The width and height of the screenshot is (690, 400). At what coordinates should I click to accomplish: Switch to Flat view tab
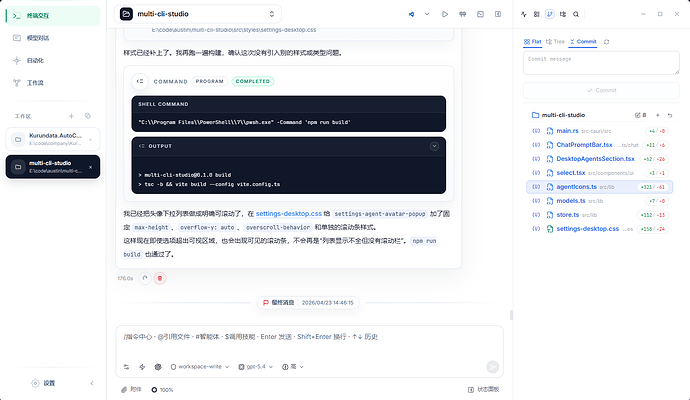pyautogui.click(x=532, y=41)
